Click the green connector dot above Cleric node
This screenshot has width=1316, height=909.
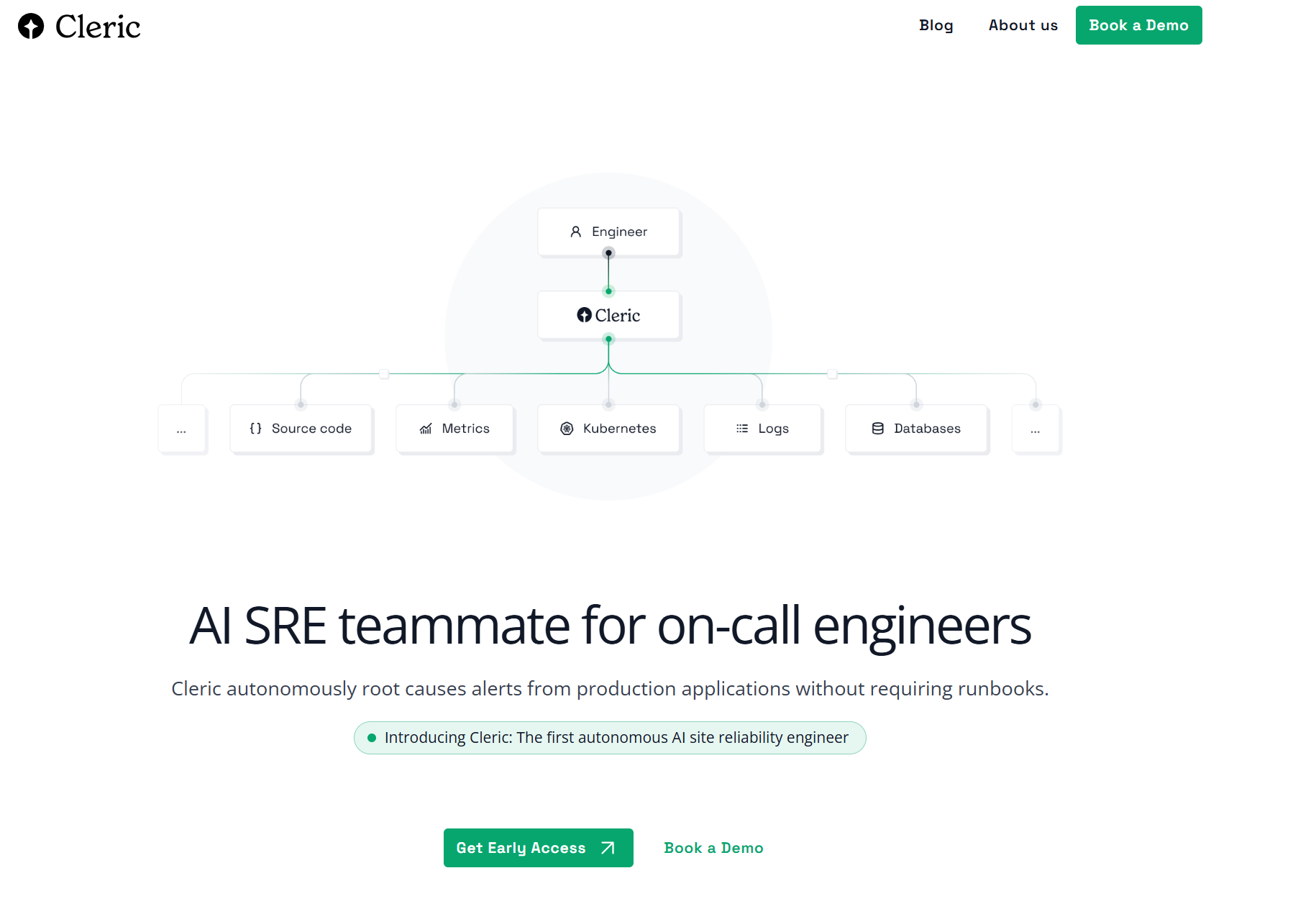[608, 291]
